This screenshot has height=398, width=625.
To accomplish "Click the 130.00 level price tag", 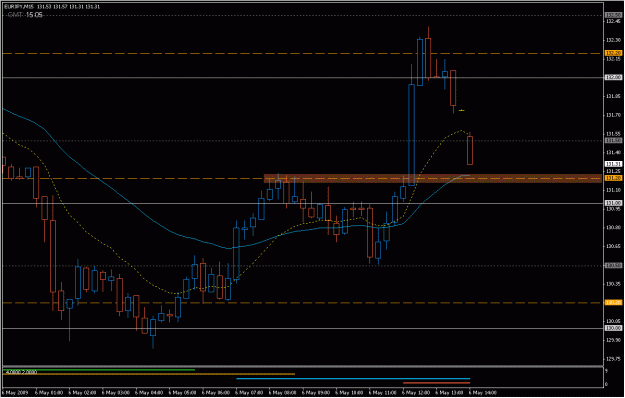I will coord(613,328).
